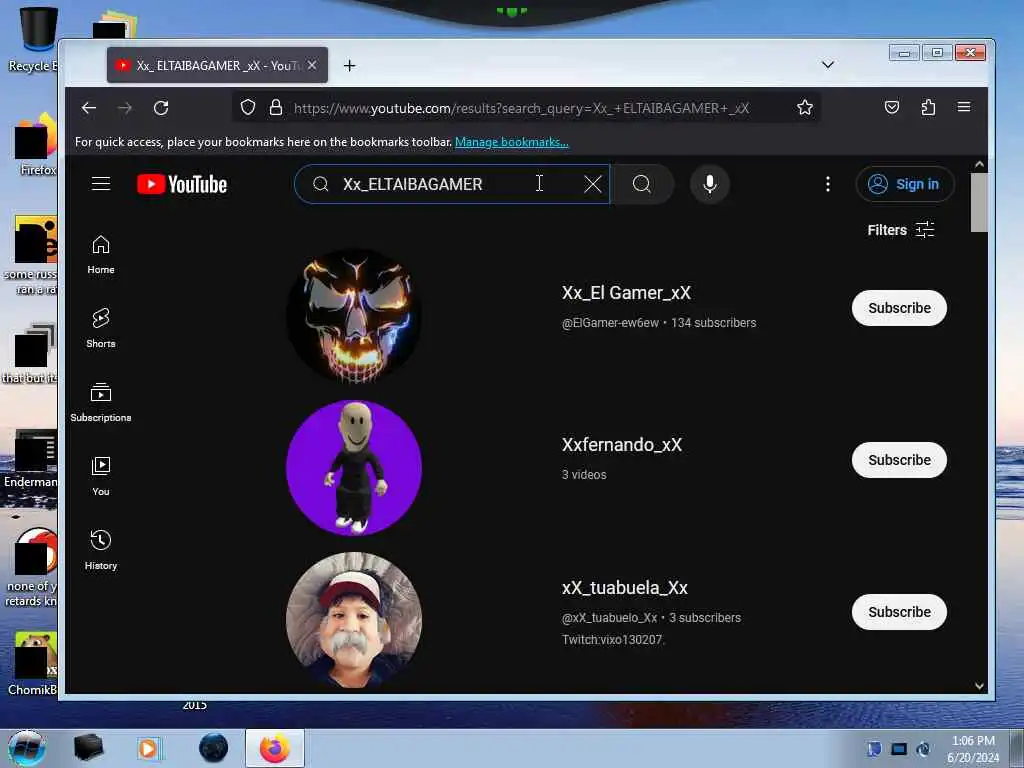
Task: Start voice search with microphone
Action: pos(710,184)
